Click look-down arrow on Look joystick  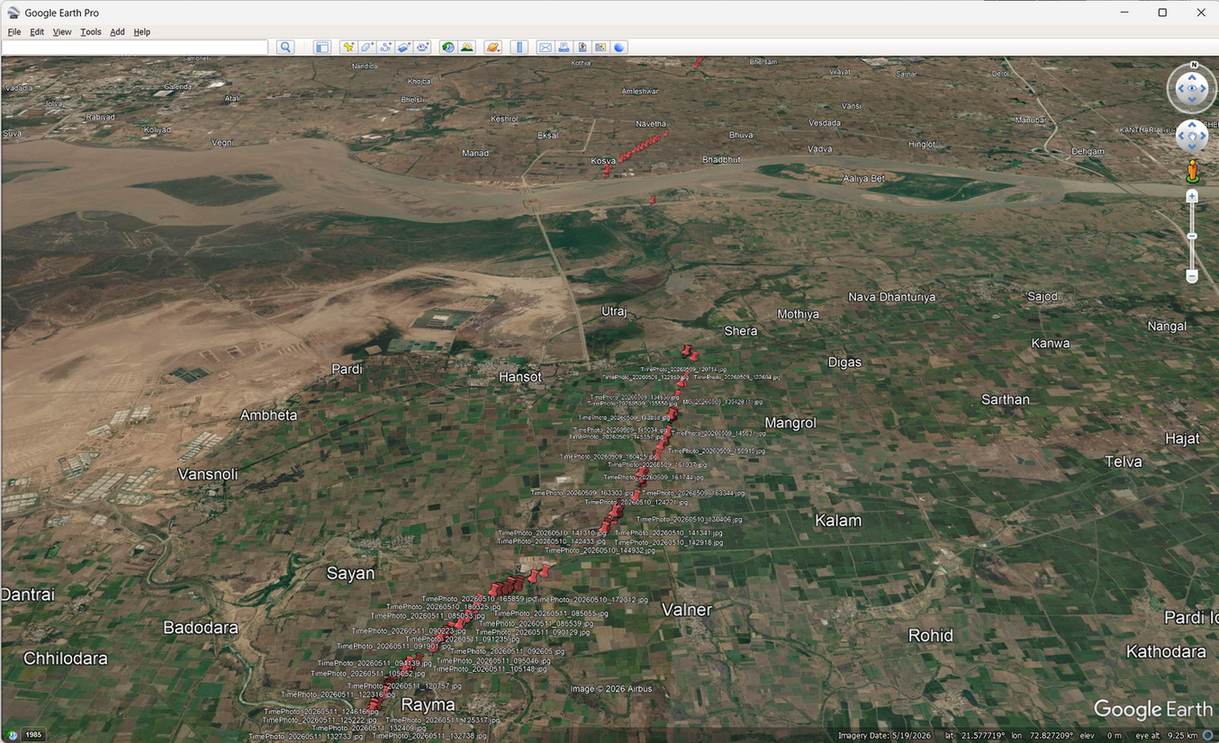(x=1192, y=101)
